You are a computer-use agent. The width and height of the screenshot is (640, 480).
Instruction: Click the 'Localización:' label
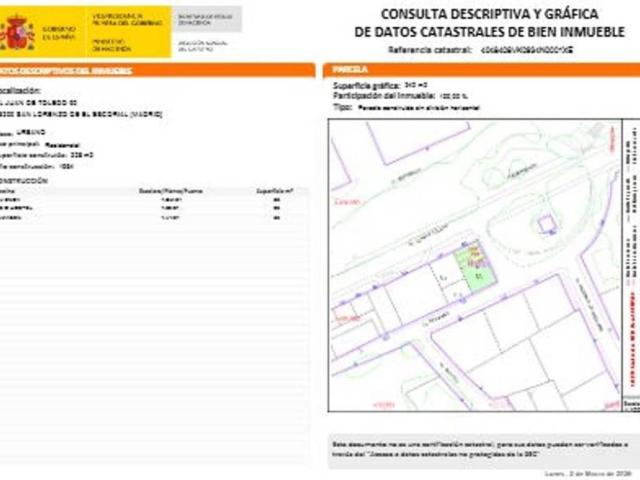point(20,91)
